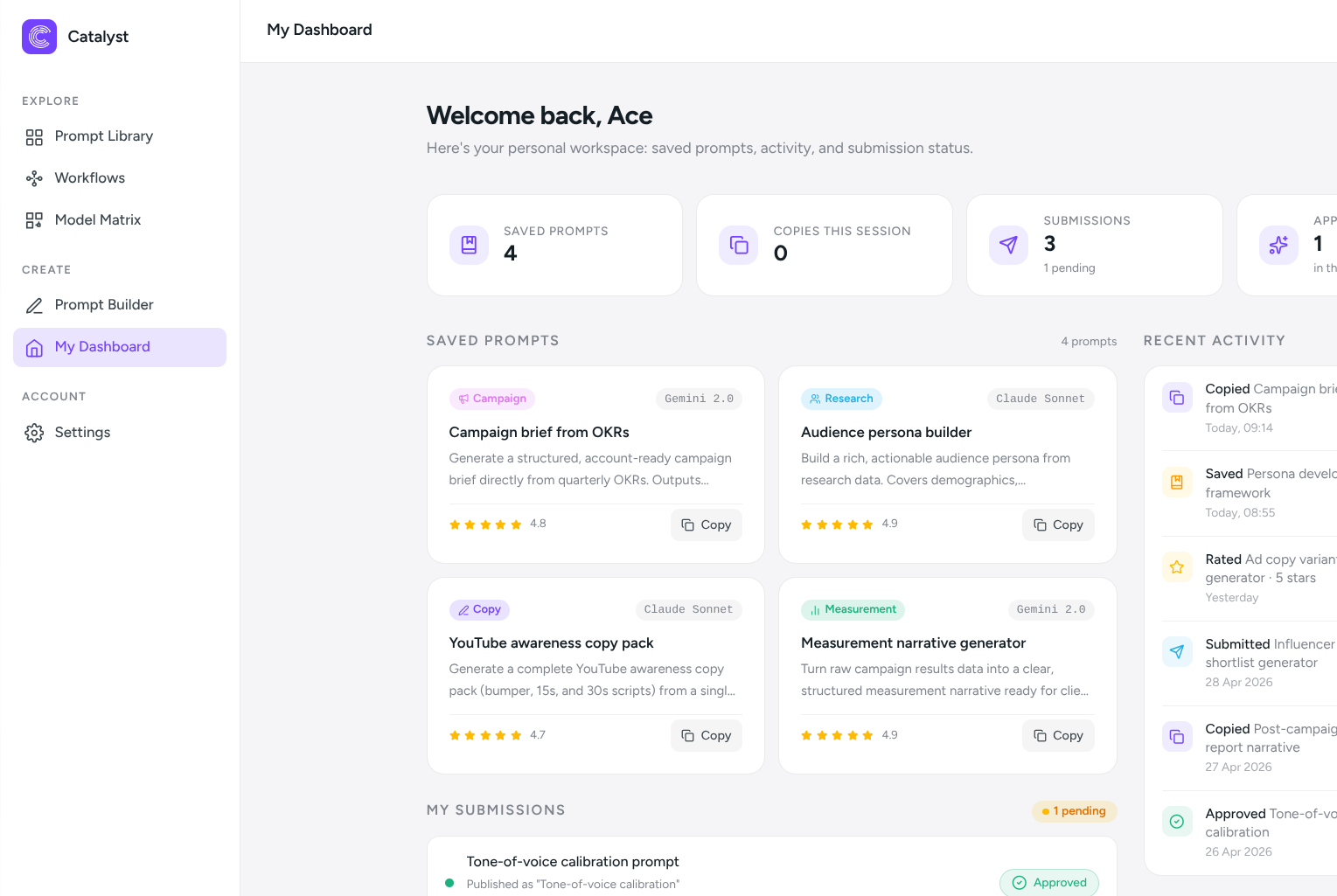Click the Model Matrix icon
The height and width of the screenshot is (896, 1337).
[x=34, y=221]
